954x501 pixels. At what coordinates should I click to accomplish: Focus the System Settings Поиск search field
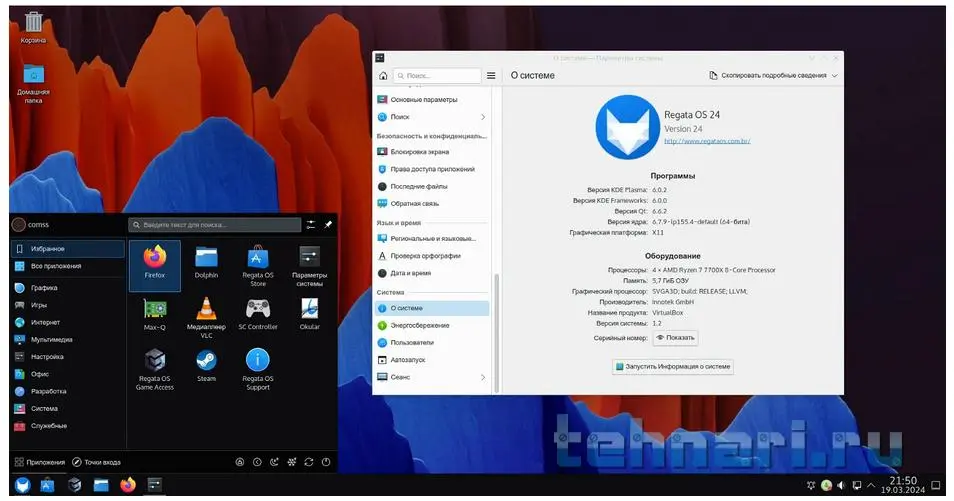(x=437, y=75)
